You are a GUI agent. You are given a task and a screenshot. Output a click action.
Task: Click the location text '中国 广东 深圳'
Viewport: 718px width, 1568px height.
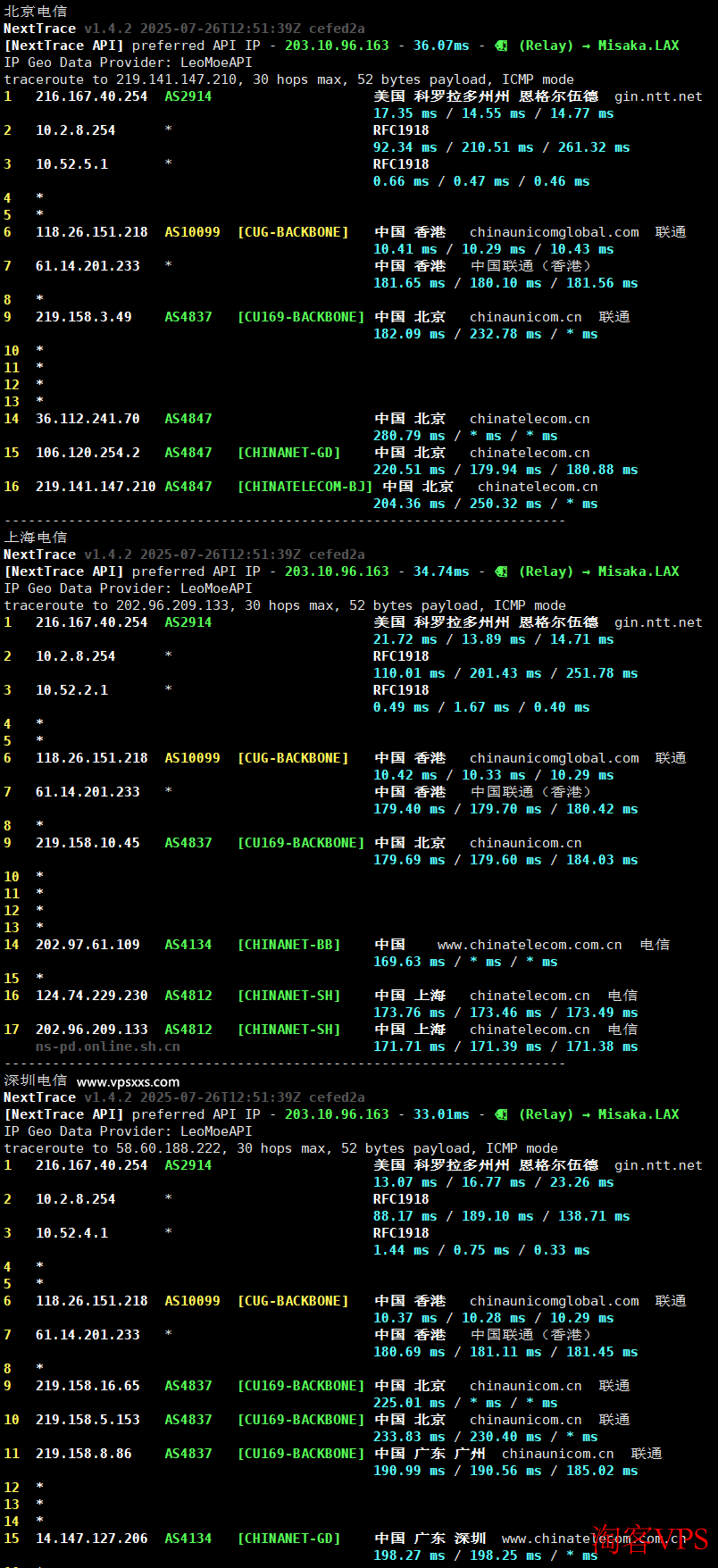tap(430, 1539)
